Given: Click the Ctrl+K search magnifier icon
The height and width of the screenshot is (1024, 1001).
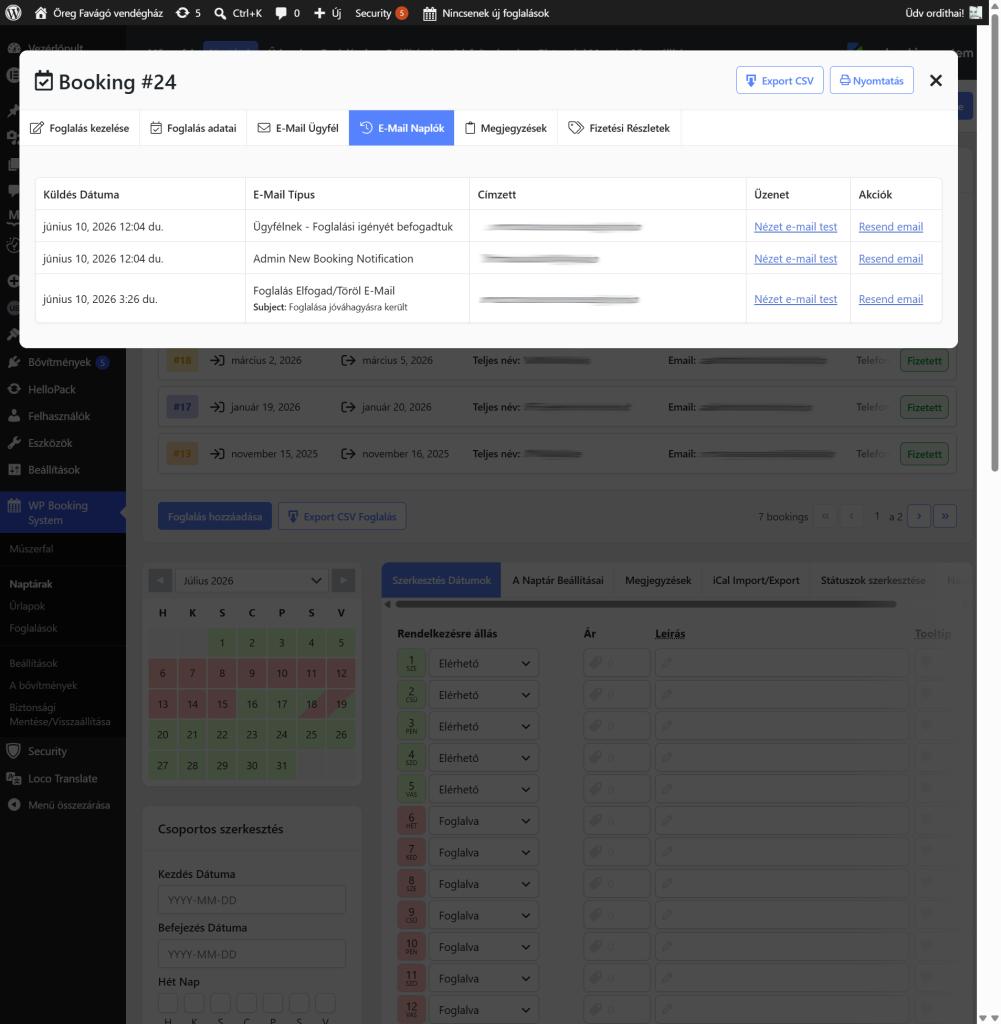Looking at the screenshot, I should click(220, 13).
